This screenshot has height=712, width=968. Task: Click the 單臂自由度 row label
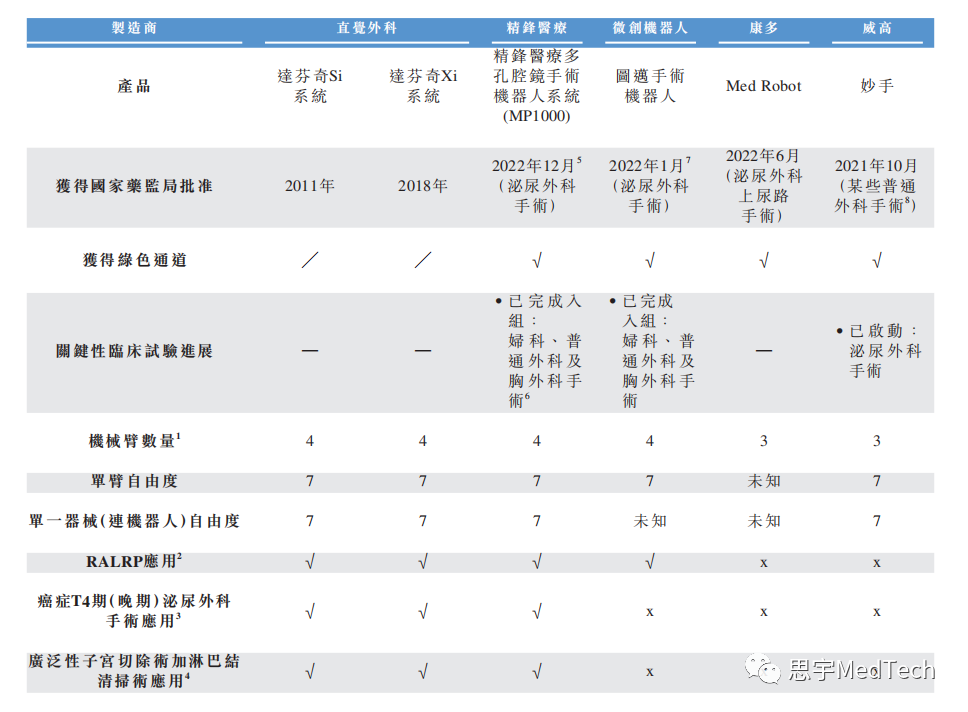coord(134,482)
